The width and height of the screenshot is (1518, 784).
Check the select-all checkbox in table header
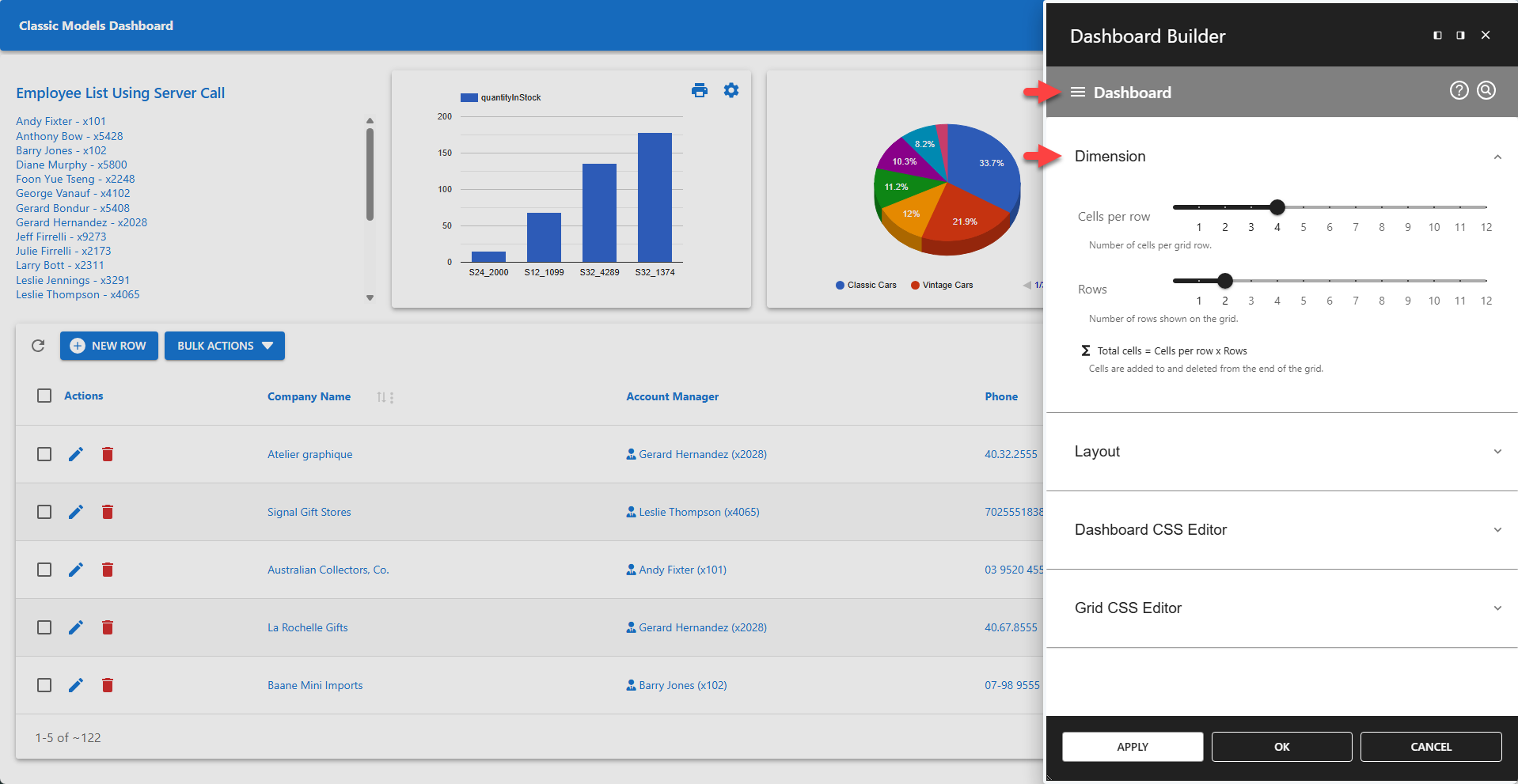(x=44, y=396)
